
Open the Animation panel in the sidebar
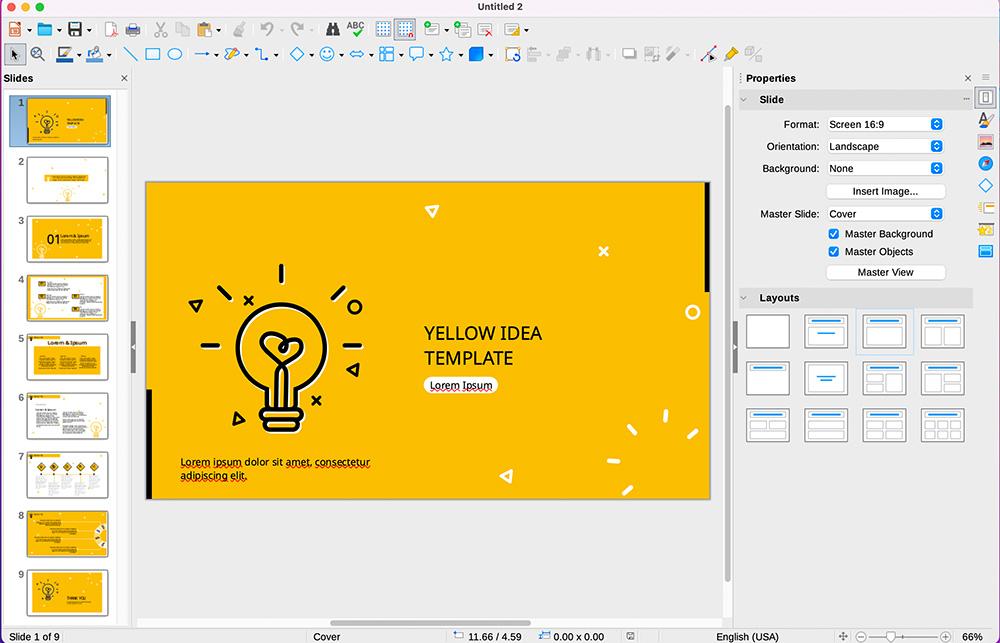coord(986,230)
